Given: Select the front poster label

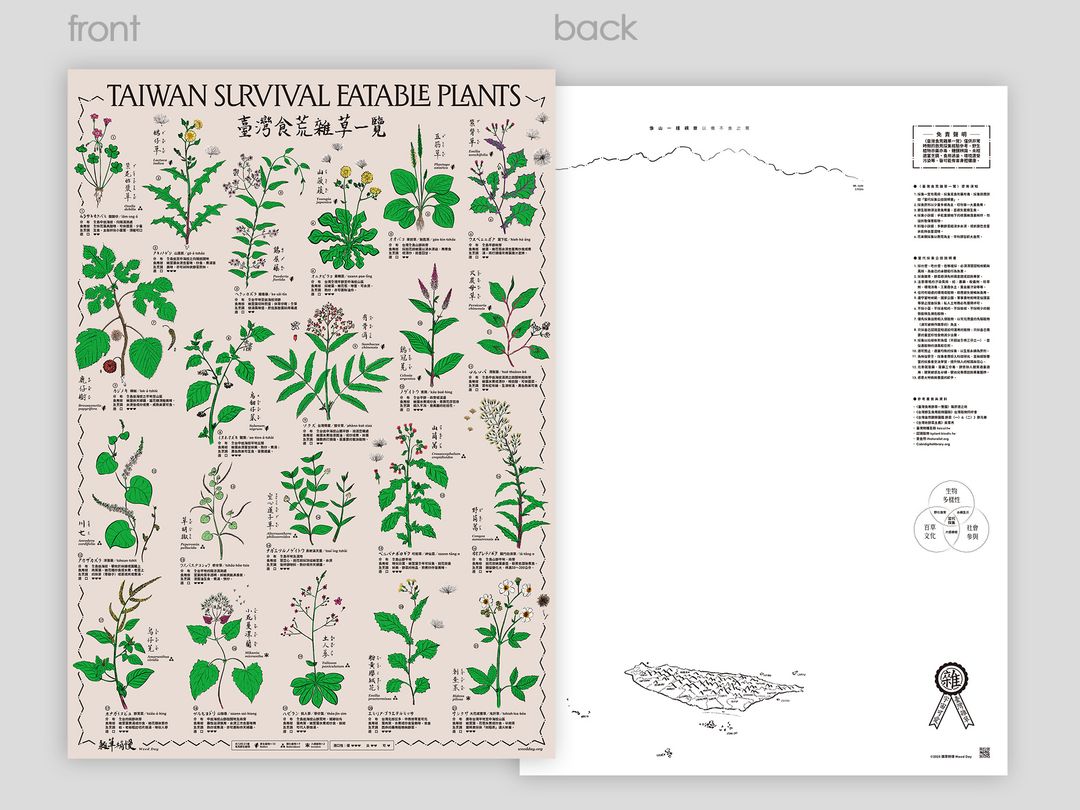Looking at the screenshot, I should point(103,28).
